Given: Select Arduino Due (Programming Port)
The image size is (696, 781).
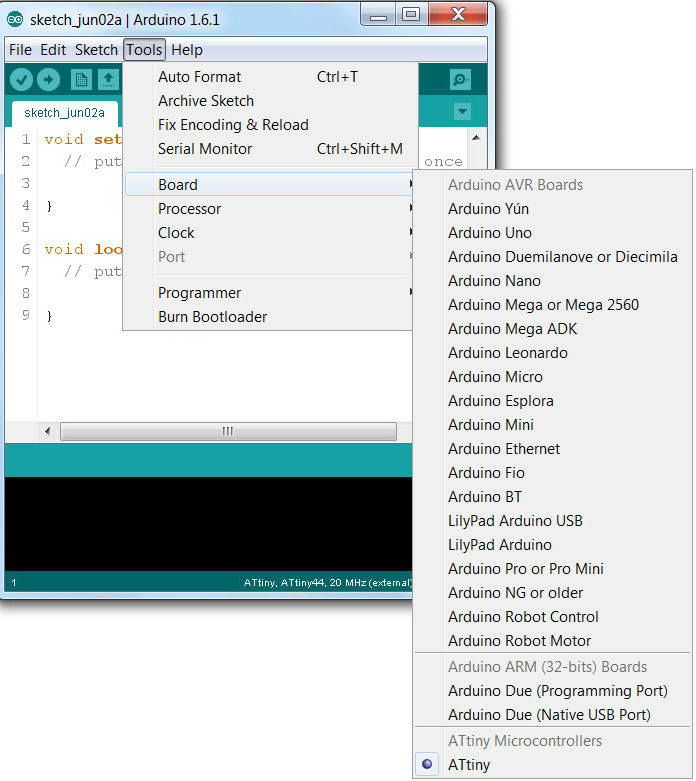Looking at the screenshot, I should (553, 690).
